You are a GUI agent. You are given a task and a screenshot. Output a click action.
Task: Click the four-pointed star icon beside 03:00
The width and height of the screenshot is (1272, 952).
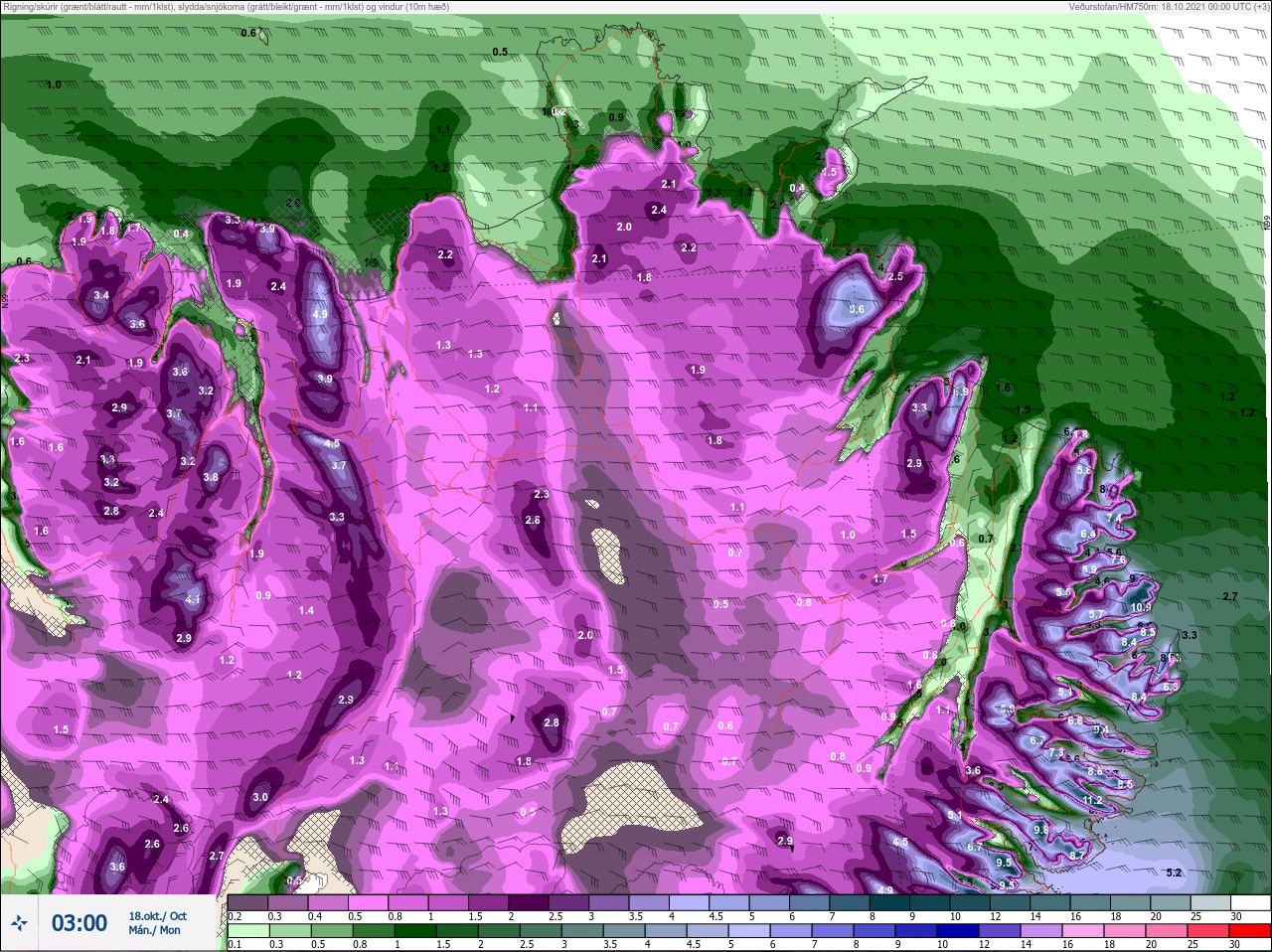(x=20, y=923)
